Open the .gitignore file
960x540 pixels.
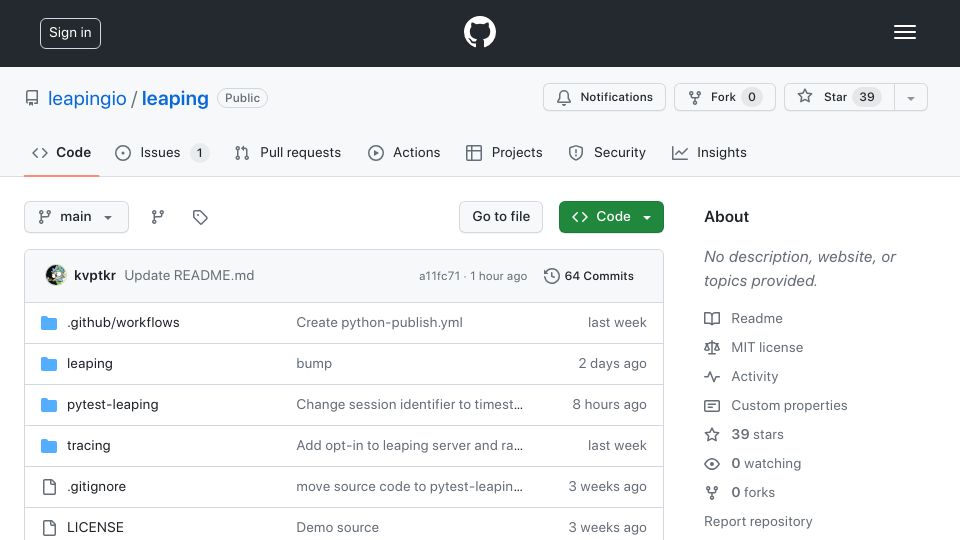pyautogui.click(x=96, y=487)
